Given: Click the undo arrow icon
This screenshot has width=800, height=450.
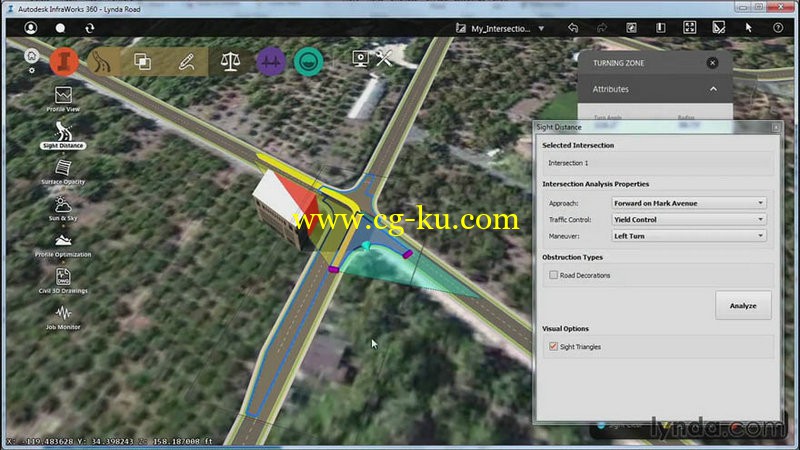Looking at the screenshot, I should click(x=573, y=28).
